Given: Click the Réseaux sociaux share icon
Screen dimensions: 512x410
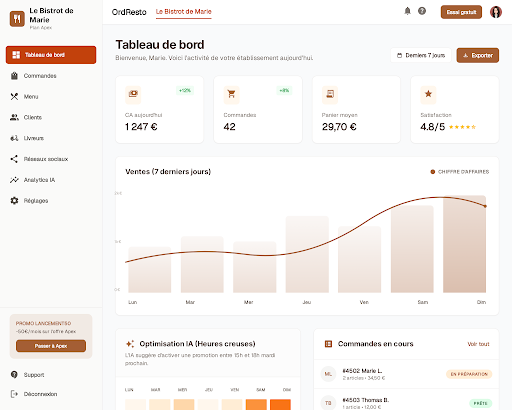Looking at the screenshot, I should (x=14, y=159).
